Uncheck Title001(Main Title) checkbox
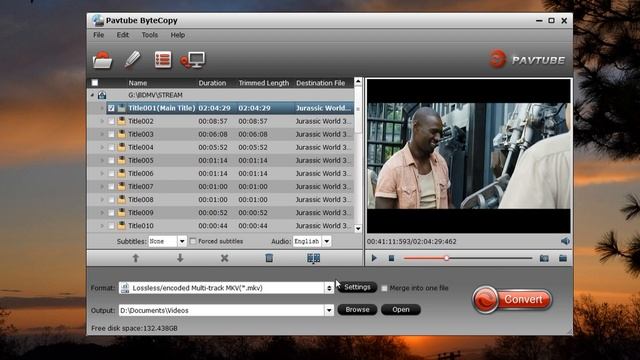This screenshot has height=360, width=640. (111, 108)
